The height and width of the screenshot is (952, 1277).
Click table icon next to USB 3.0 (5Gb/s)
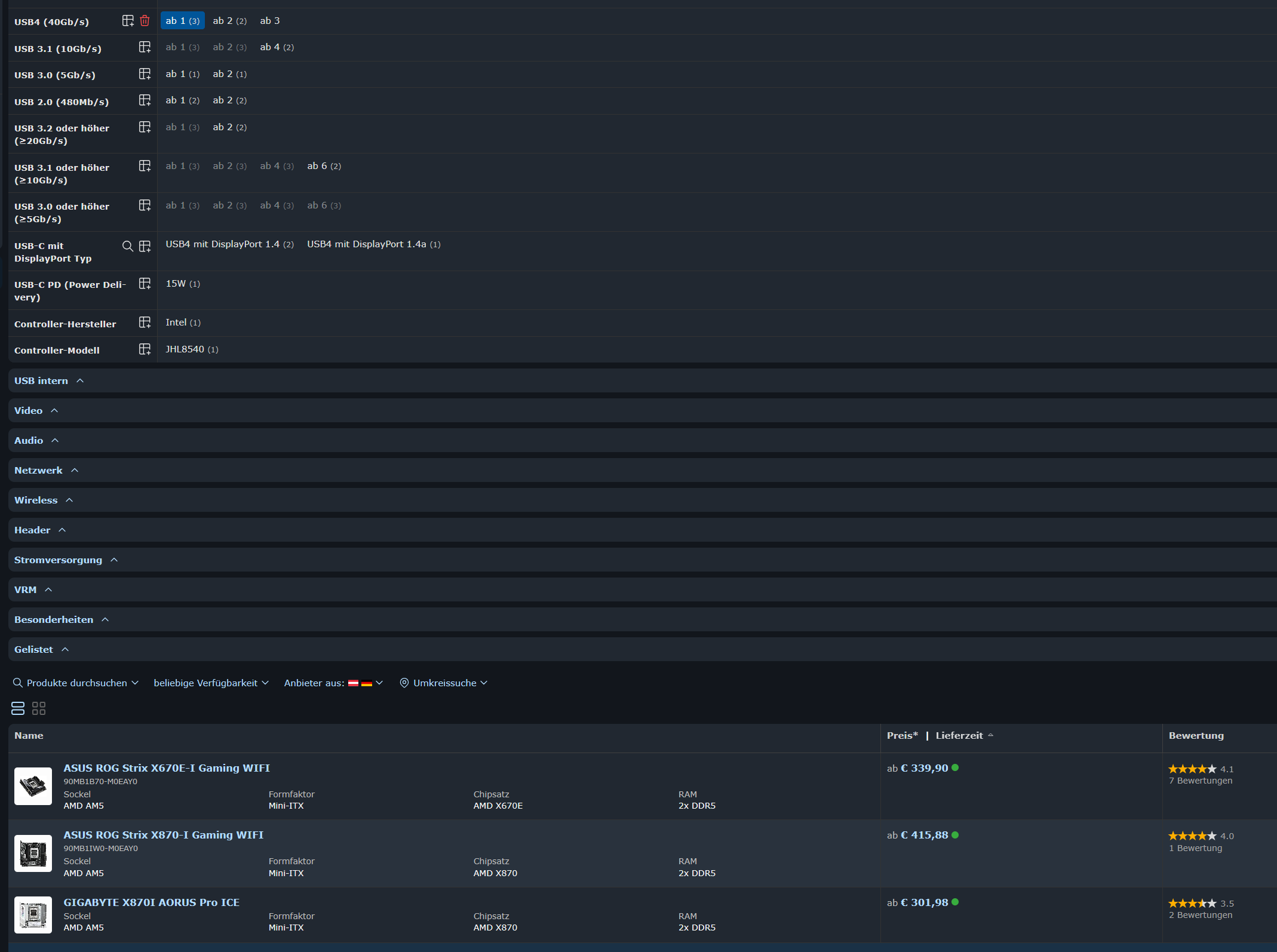(145, 74)
